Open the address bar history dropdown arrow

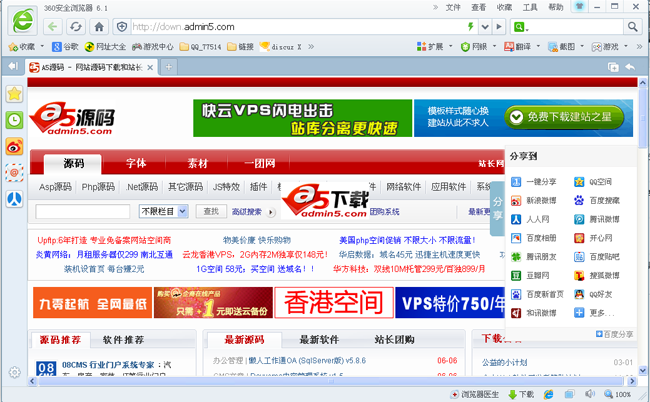click(485, 27)
